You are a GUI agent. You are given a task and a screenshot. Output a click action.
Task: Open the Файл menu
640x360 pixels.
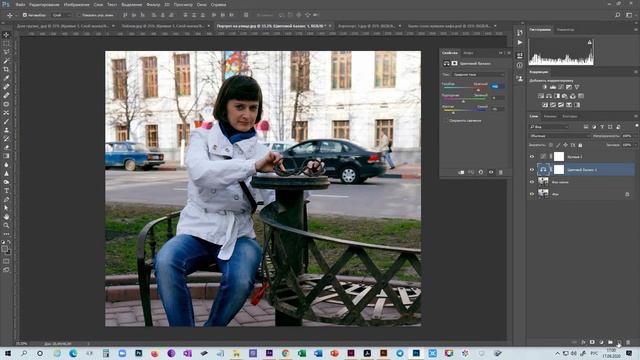click(x=20, y=5)
